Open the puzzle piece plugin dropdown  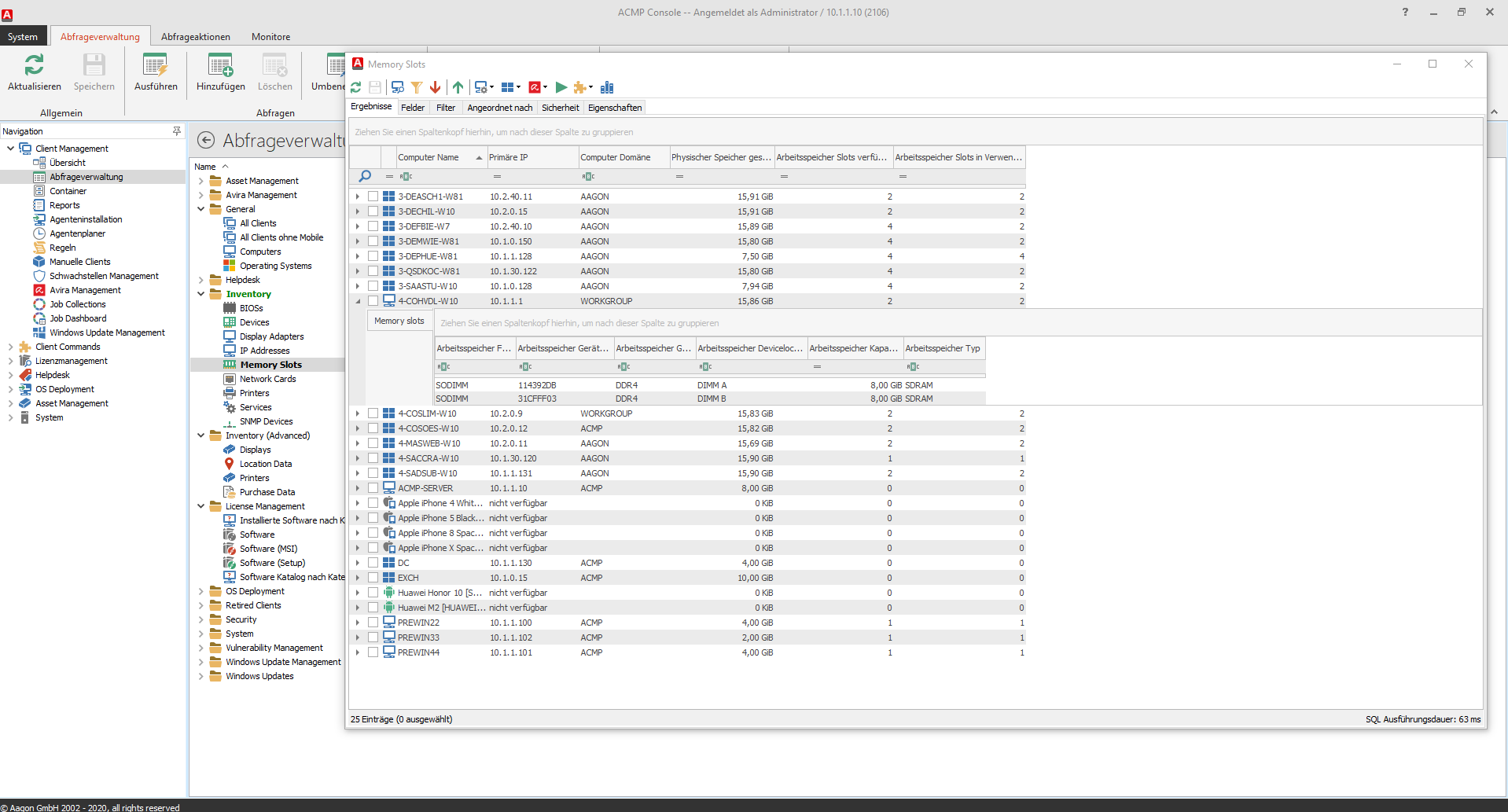click(x=591, y=87)
